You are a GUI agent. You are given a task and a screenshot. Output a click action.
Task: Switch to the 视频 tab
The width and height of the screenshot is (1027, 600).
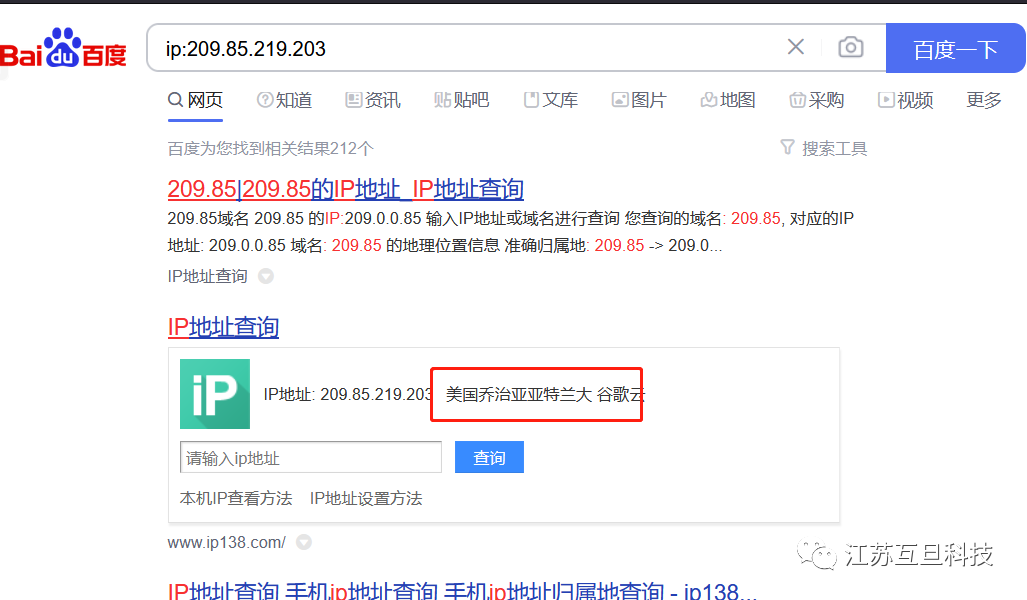[905, 100]
